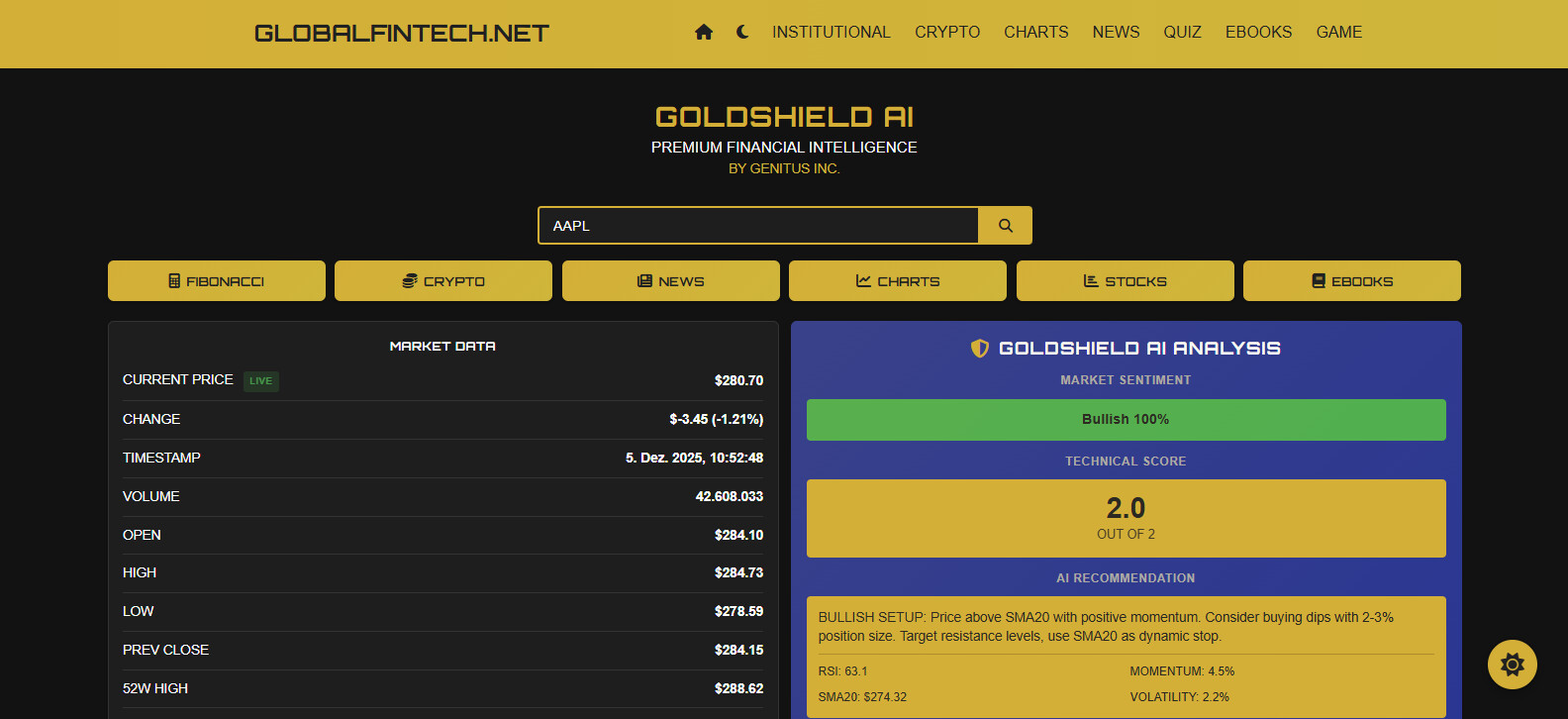The image size is (1568, 719).
Task: Click the yellow Charts button
Action: point(898,281)
